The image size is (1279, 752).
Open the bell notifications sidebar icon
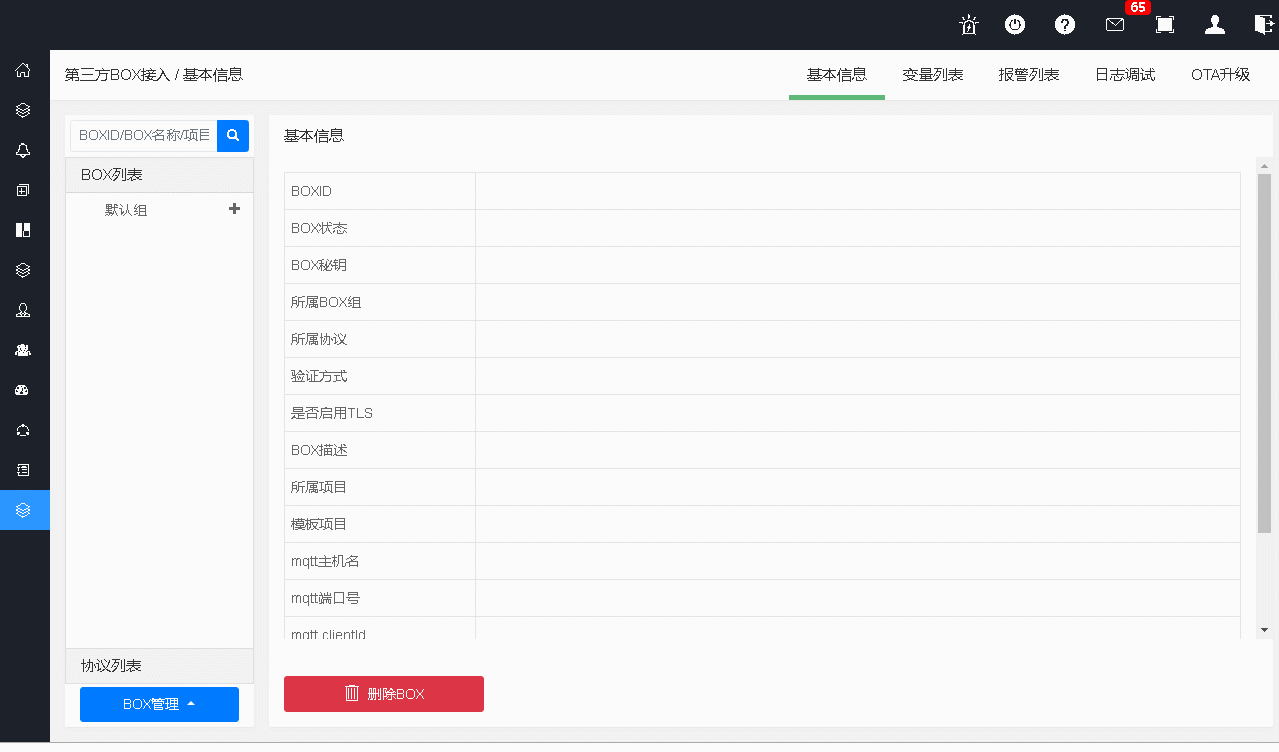point(23,150)
